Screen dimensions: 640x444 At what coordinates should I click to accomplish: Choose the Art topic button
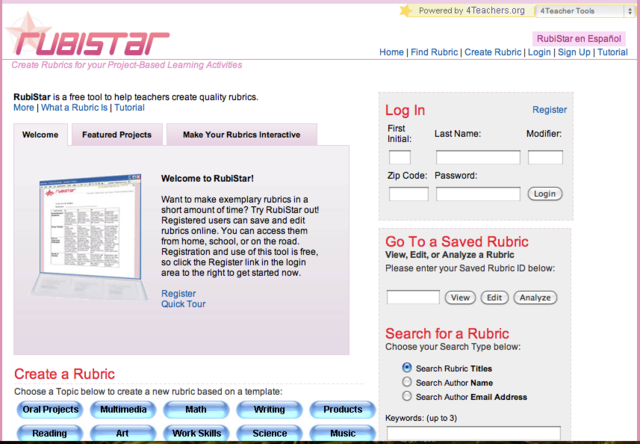click(x=123, y=433)
